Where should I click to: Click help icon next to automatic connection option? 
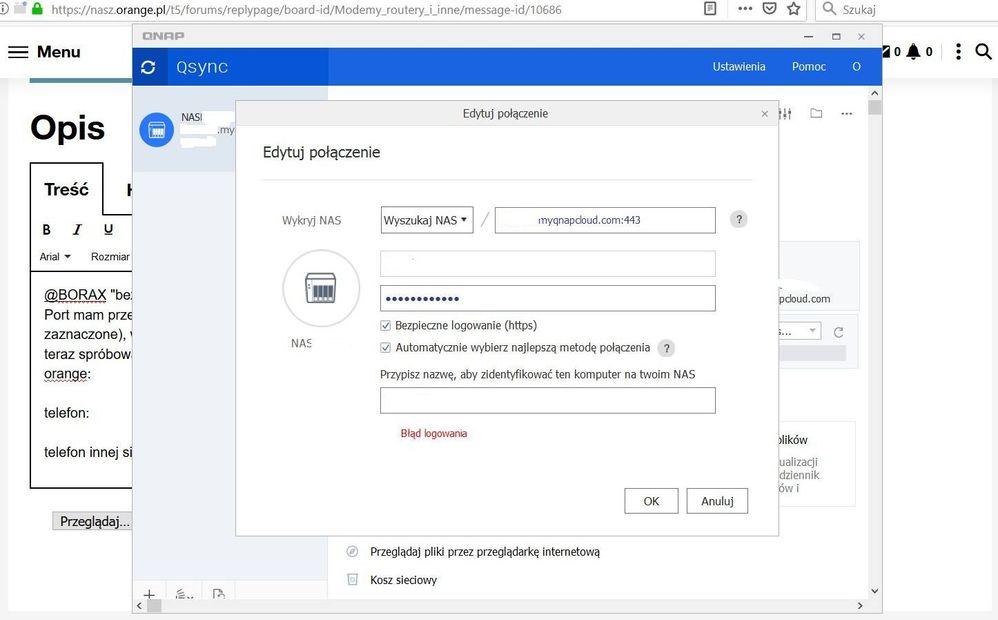(x=666, y=348)
